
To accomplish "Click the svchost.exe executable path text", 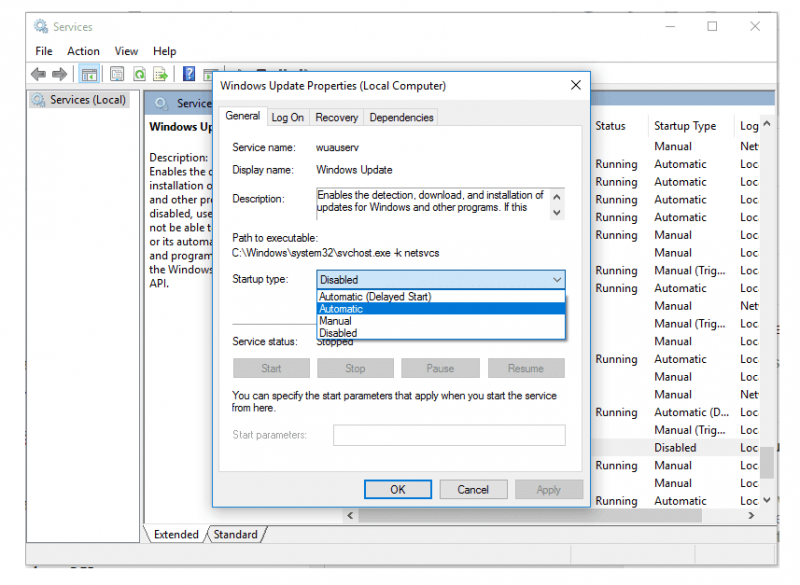I will [x=335, y=253].
